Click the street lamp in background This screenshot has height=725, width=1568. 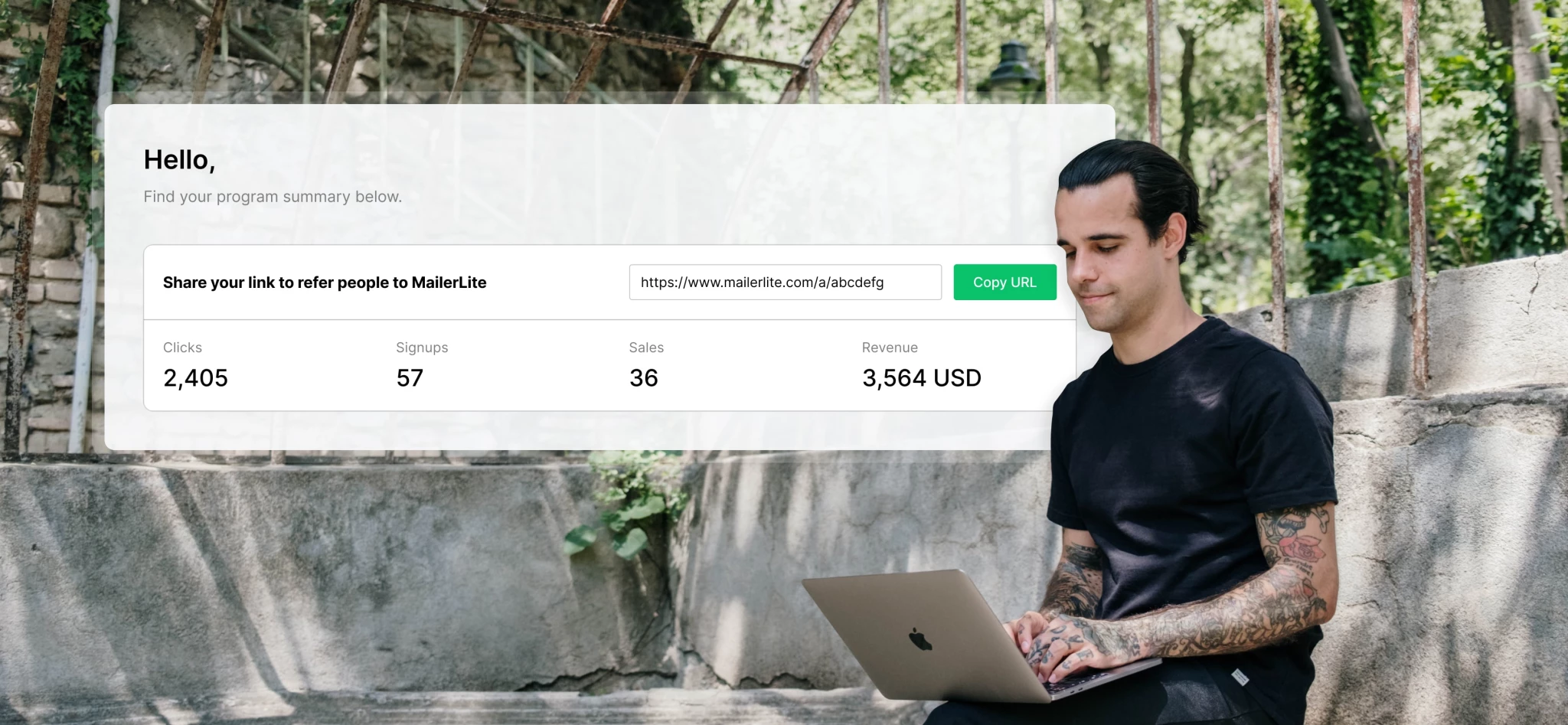click(1013, 69)
